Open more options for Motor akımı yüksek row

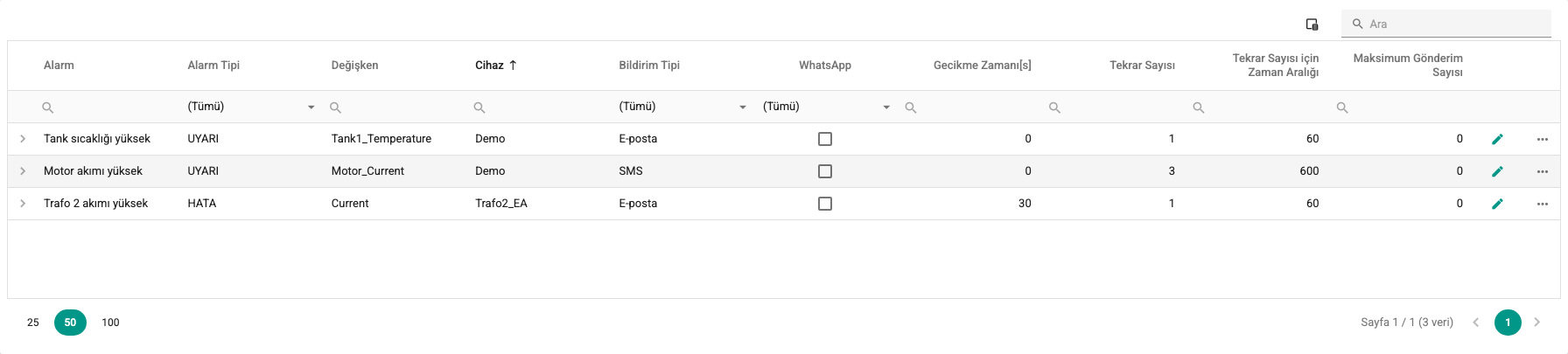pos(1542,171)
